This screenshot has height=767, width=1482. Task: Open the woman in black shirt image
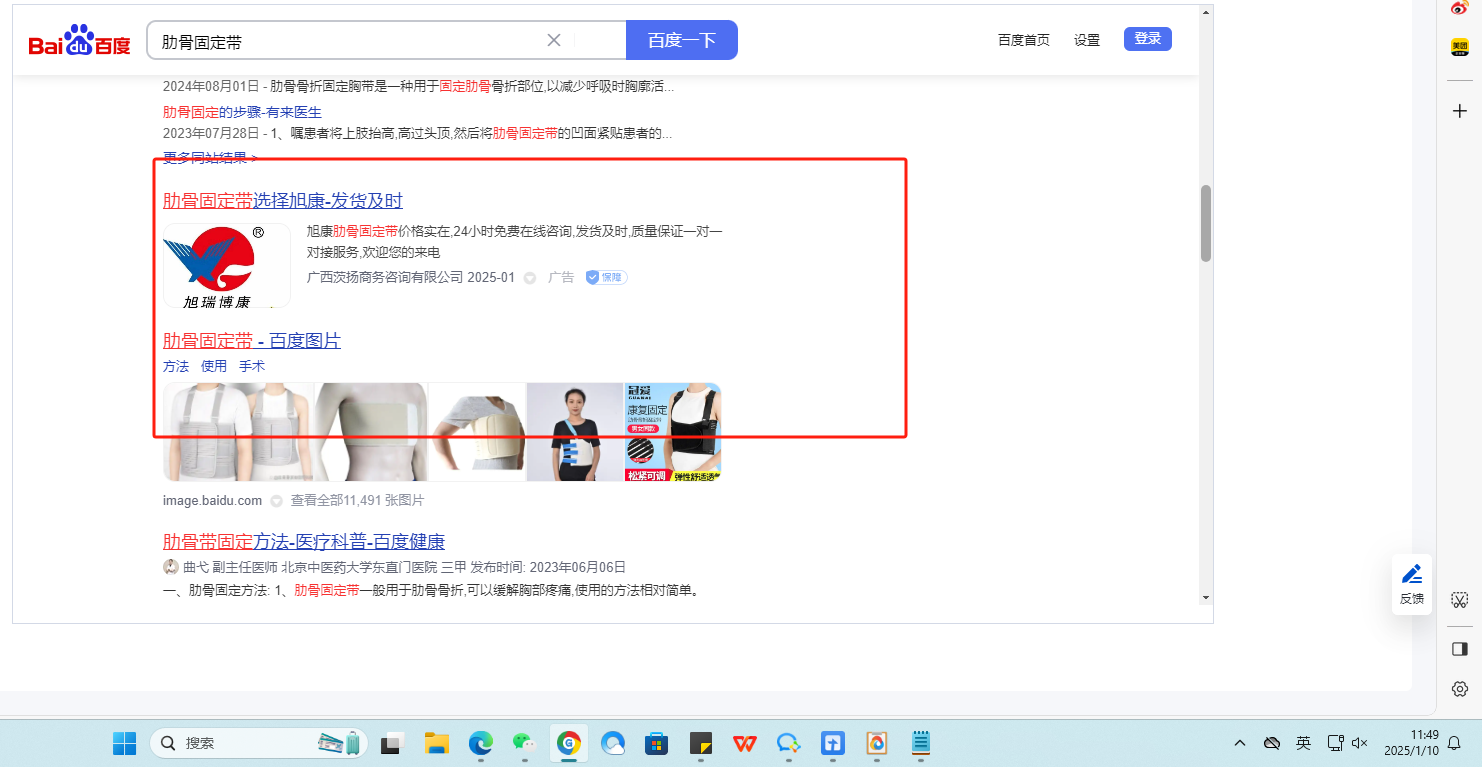point(575,432)
